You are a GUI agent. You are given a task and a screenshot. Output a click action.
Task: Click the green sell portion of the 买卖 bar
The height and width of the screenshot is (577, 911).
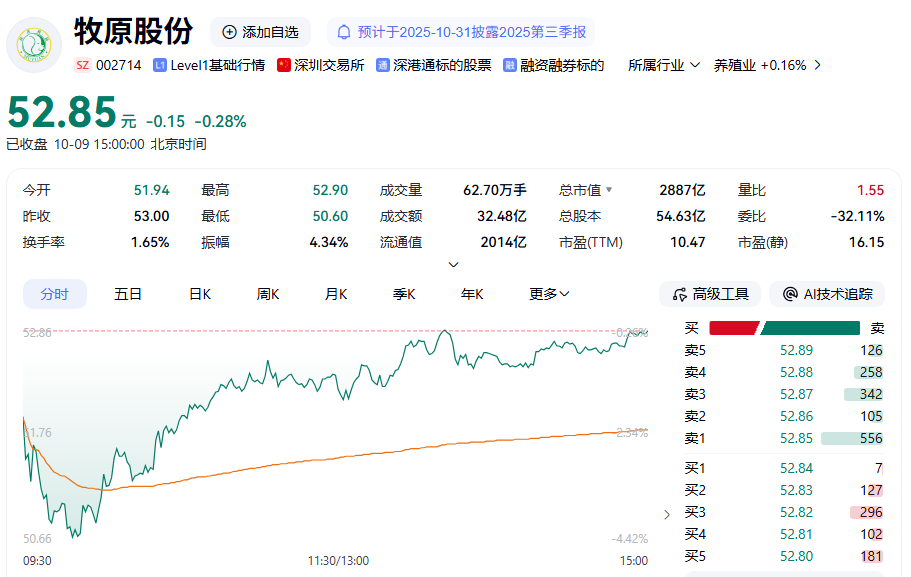tap(810, 328)
